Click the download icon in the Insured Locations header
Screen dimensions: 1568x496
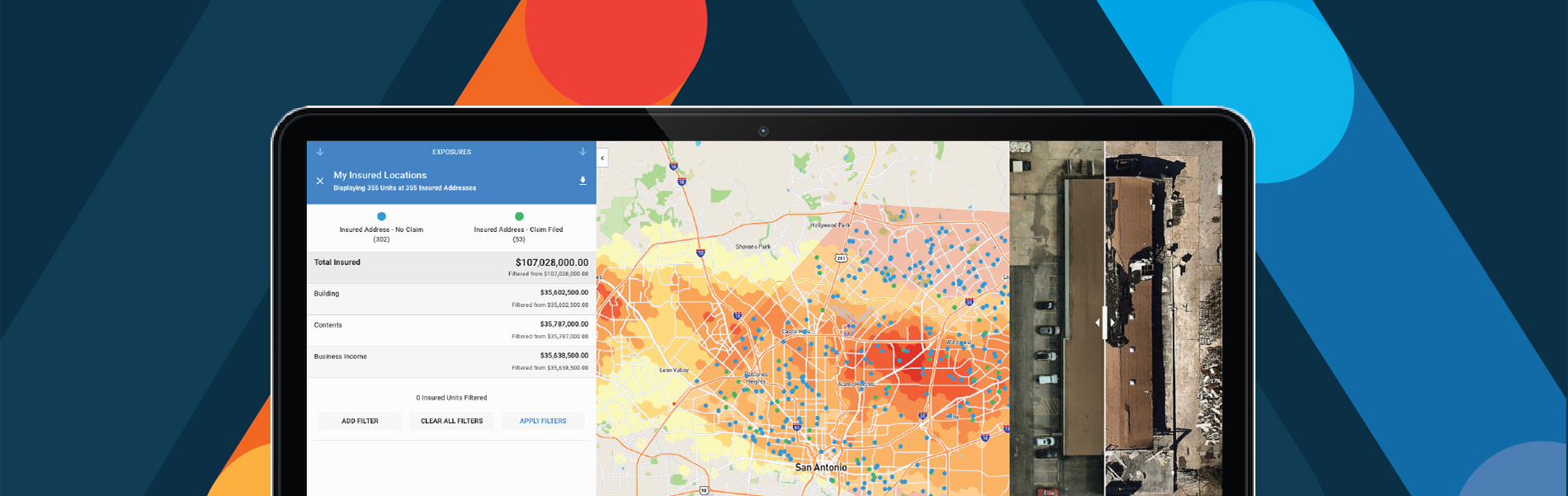[x=583, y=181]
